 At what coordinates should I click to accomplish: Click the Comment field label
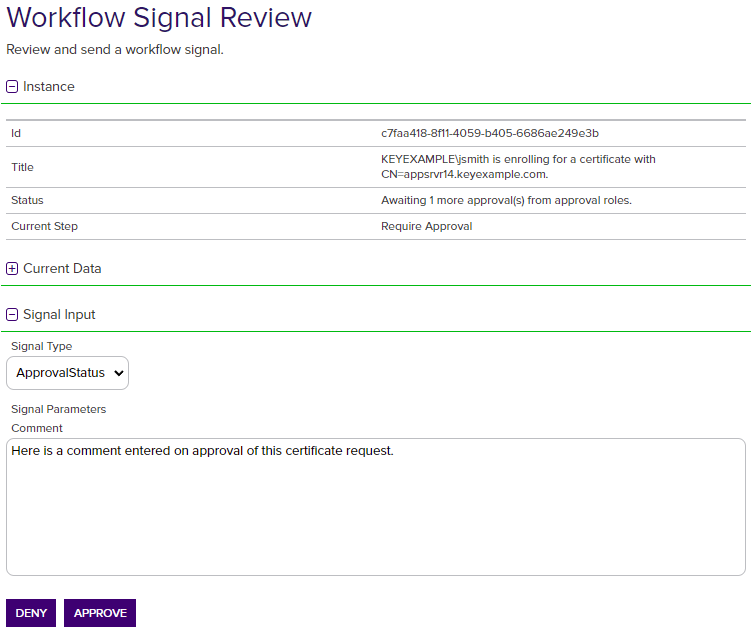[x=37, y=428]
